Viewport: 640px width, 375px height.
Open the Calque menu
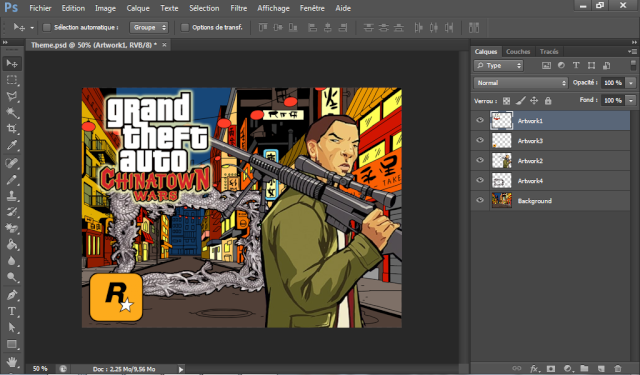(x=138, y=8)
